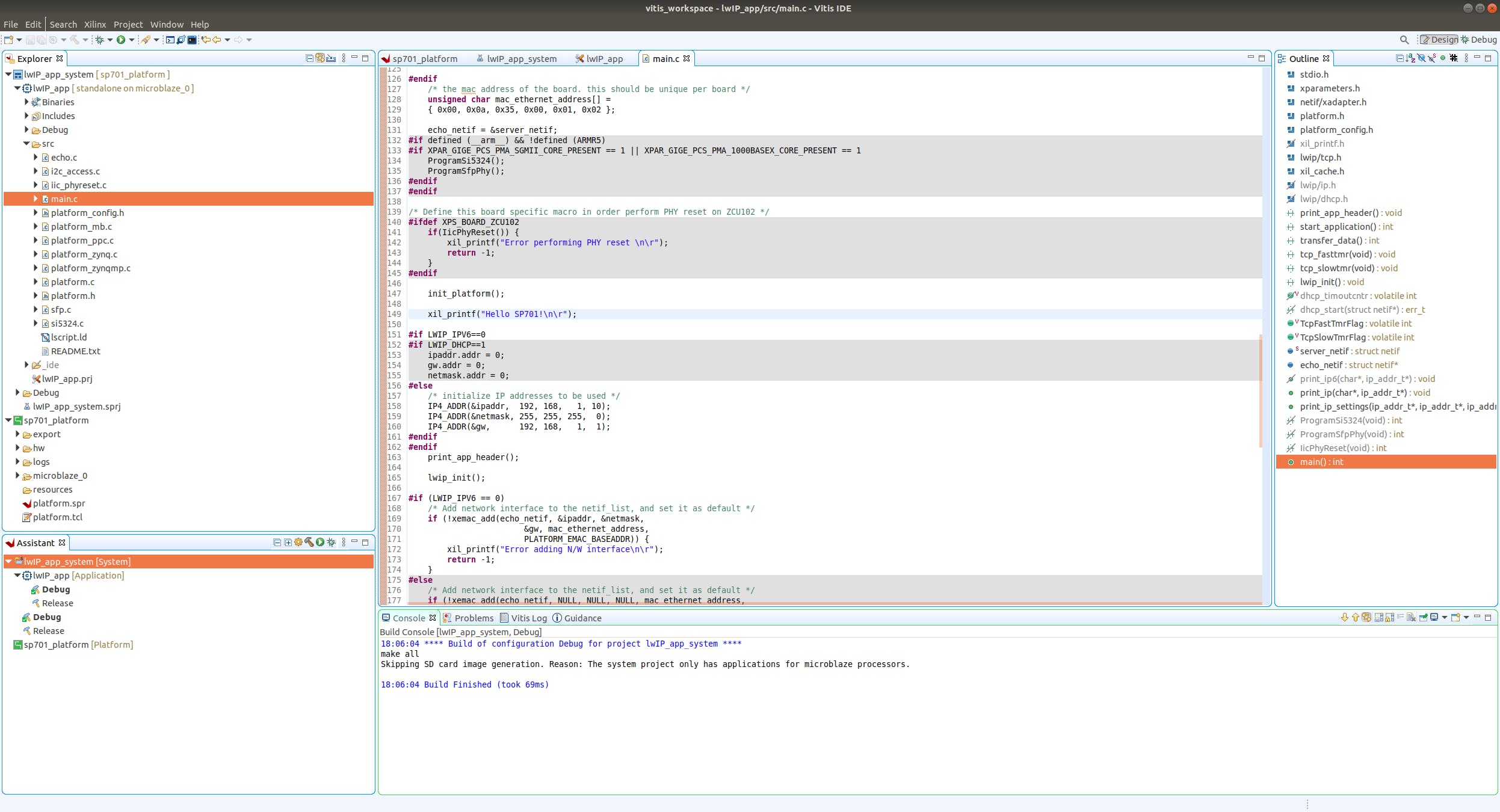Screen dimensions: 1500x812
Task: Toggle Hide Fields in Outline panel
Action: pos(1421,58)
